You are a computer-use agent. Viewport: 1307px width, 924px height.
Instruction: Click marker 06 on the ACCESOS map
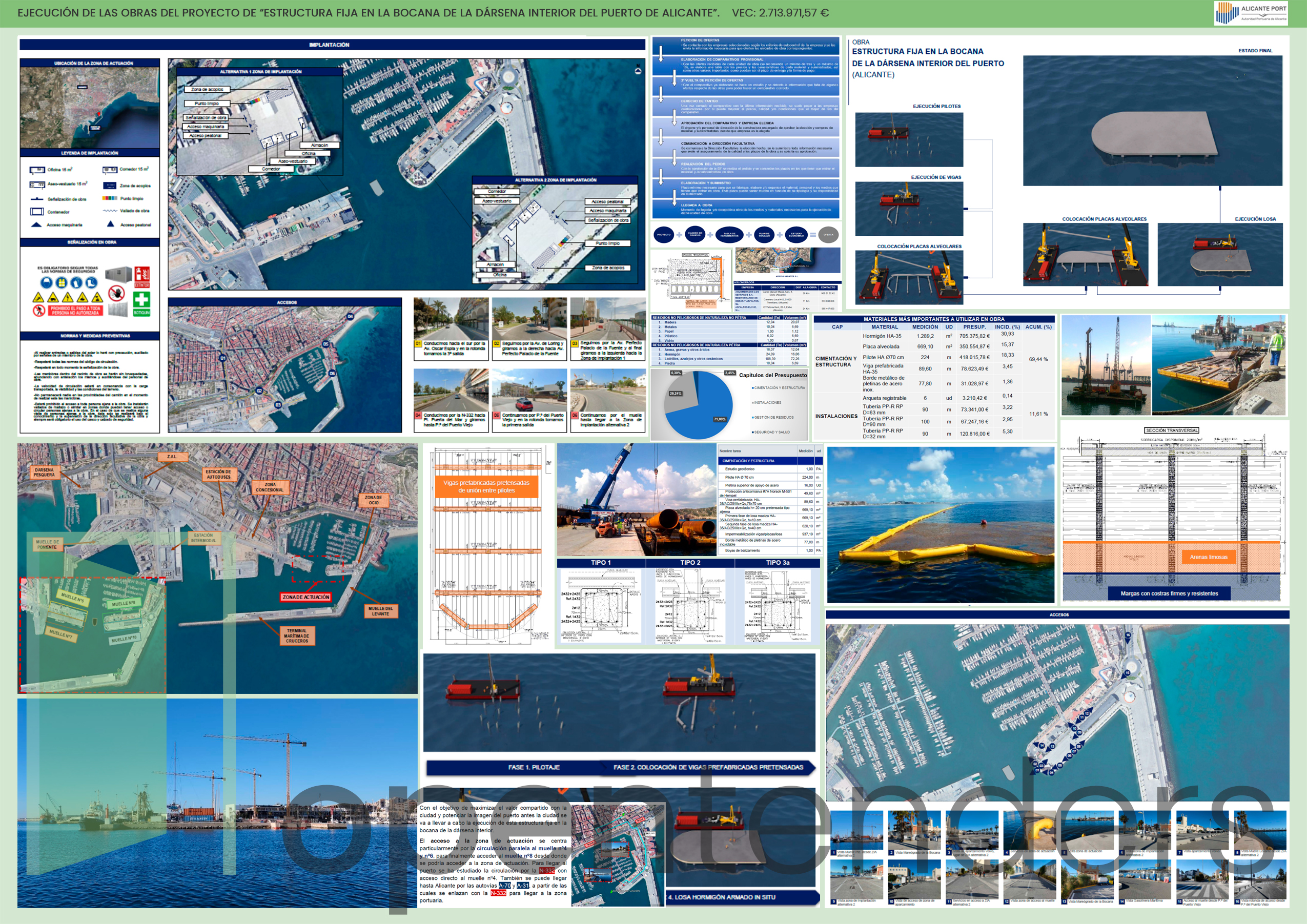pyautogui.click(x=333, y=374)
